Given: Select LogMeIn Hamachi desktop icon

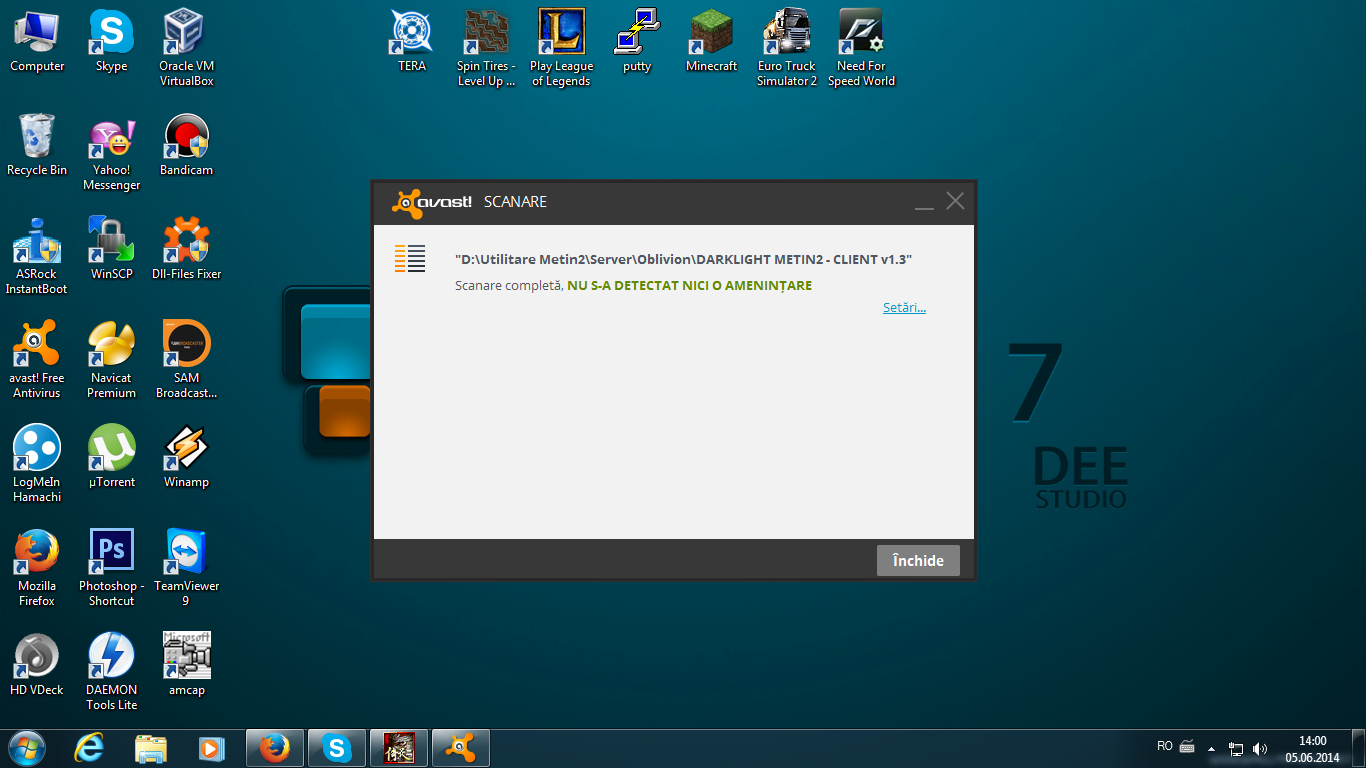Looking at the screenshot, I should [37, 465].
